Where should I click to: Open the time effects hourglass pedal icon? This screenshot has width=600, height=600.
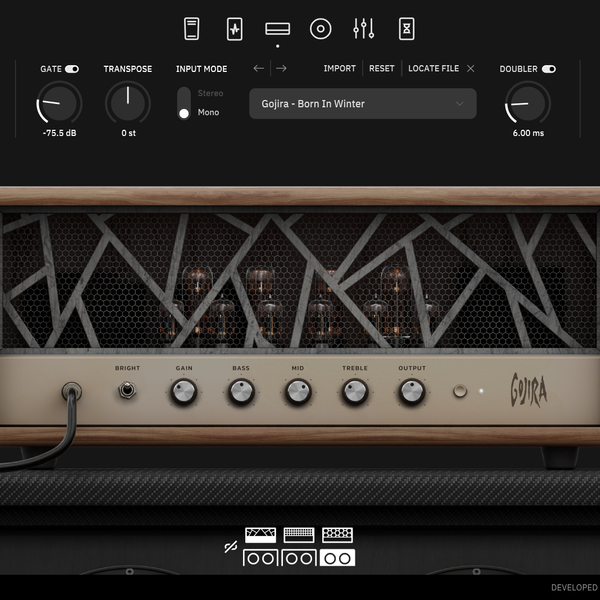point(406,29)
